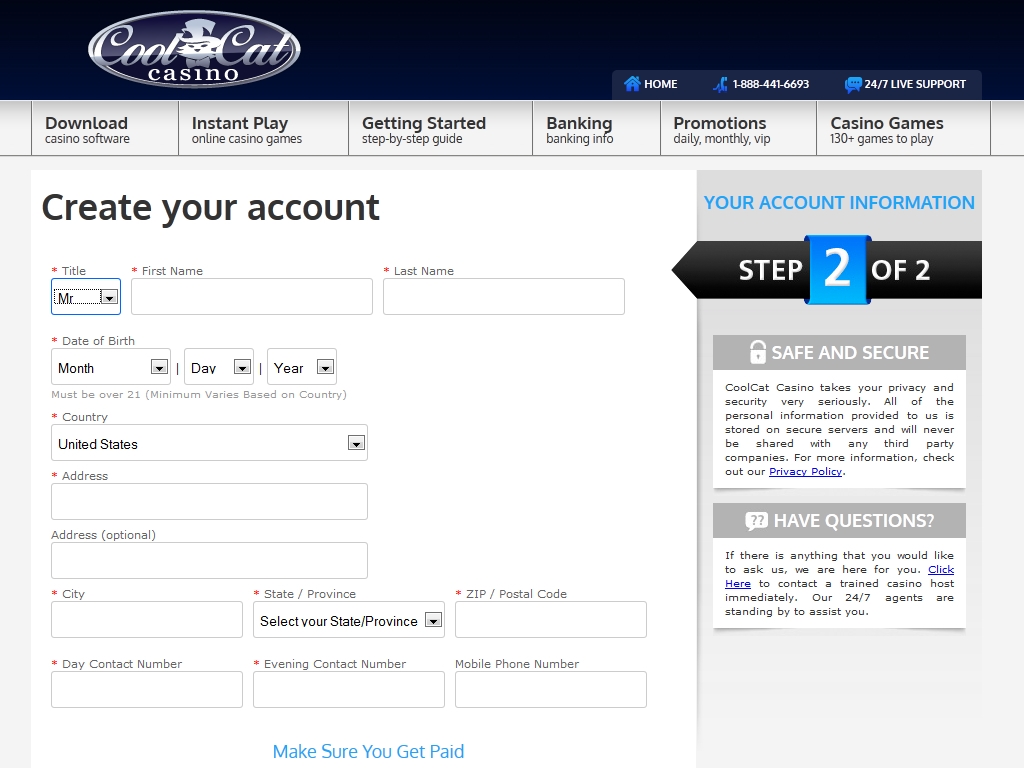
Task: Click the CoolCat Casino logo
Action: click(x=194, y=50)
